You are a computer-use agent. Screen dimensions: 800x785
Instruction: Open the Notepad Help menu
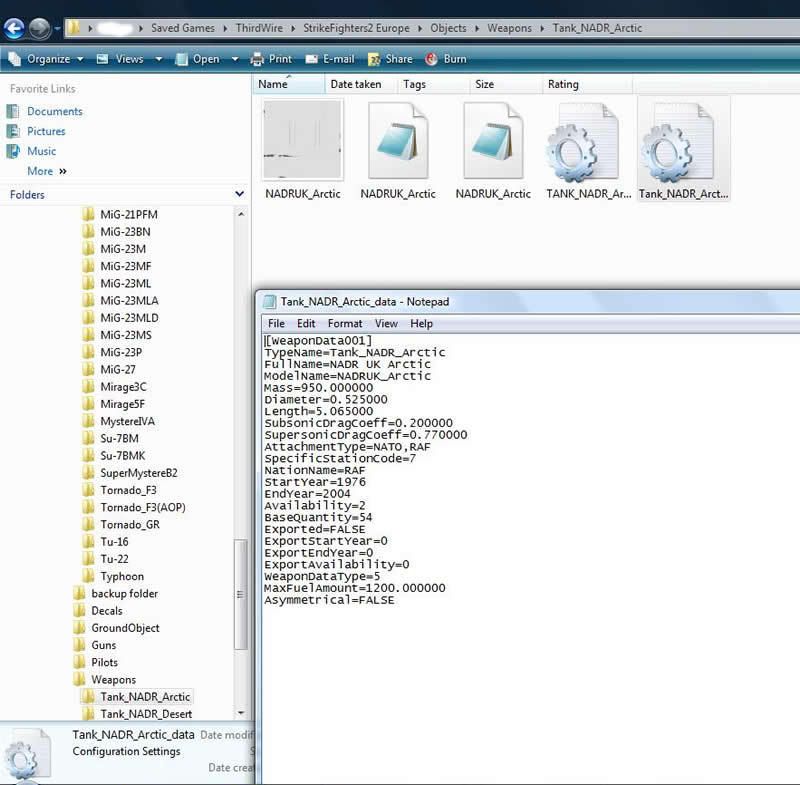click(421, 323)
